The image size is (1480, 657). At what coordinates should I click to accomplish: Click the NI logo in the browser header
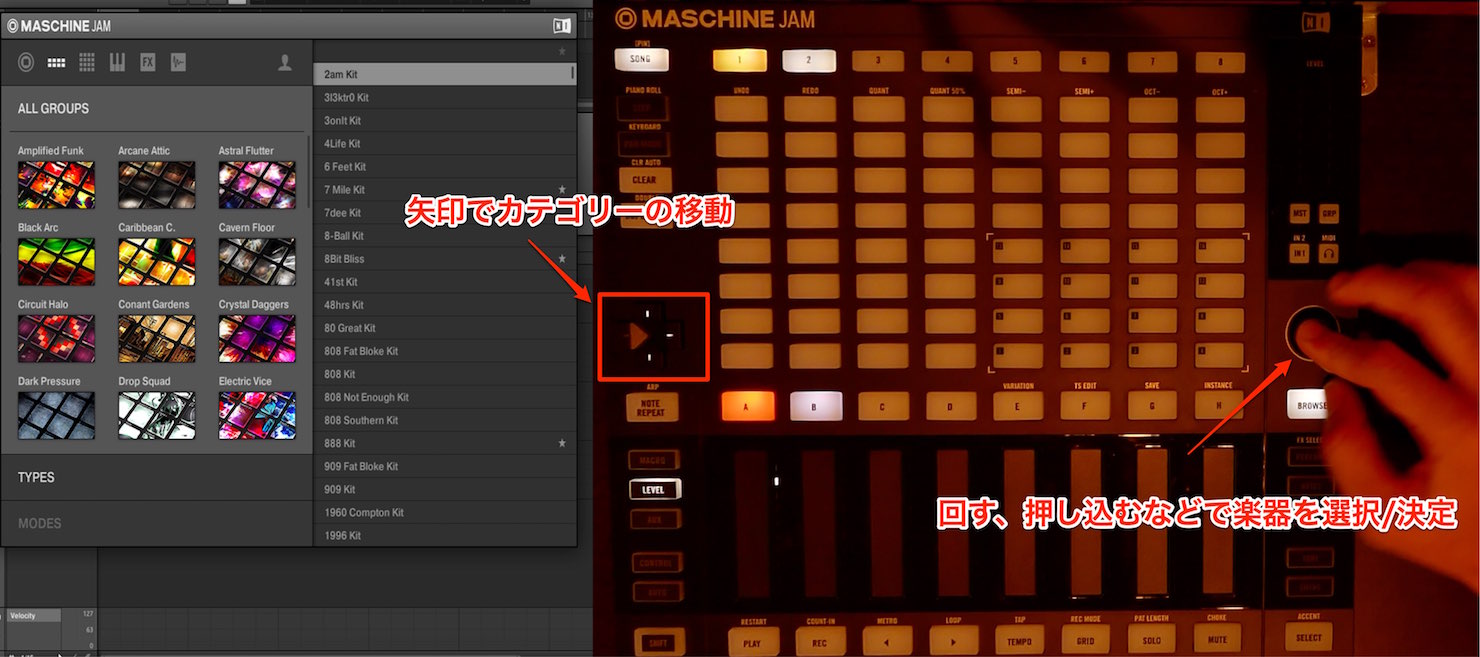[562, 26]
